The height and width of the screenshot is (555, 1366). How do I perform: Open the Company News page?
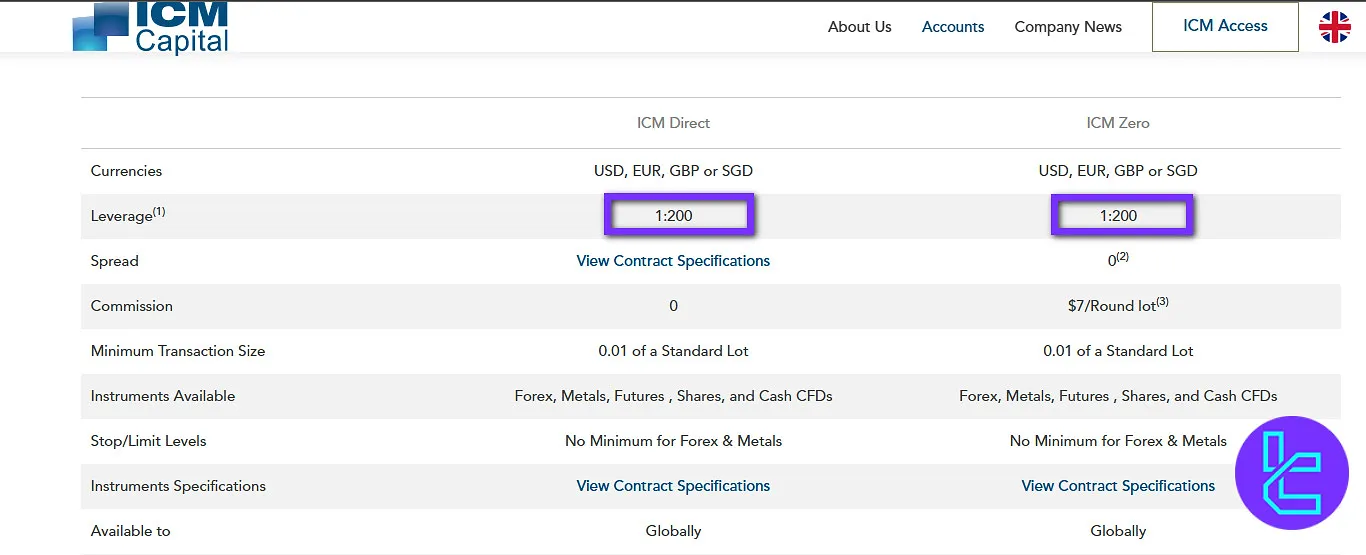(x=1068, y=27)
